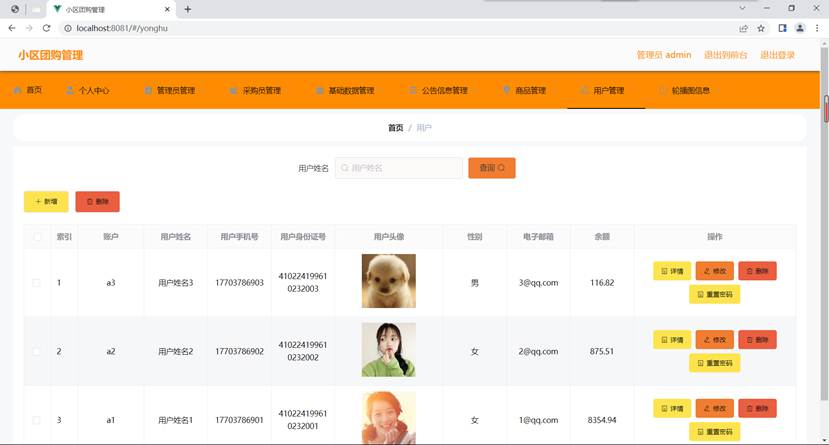829x445 pixels.
Task: Click 修改 edit for user a1
Action: (x=714, y=409)
